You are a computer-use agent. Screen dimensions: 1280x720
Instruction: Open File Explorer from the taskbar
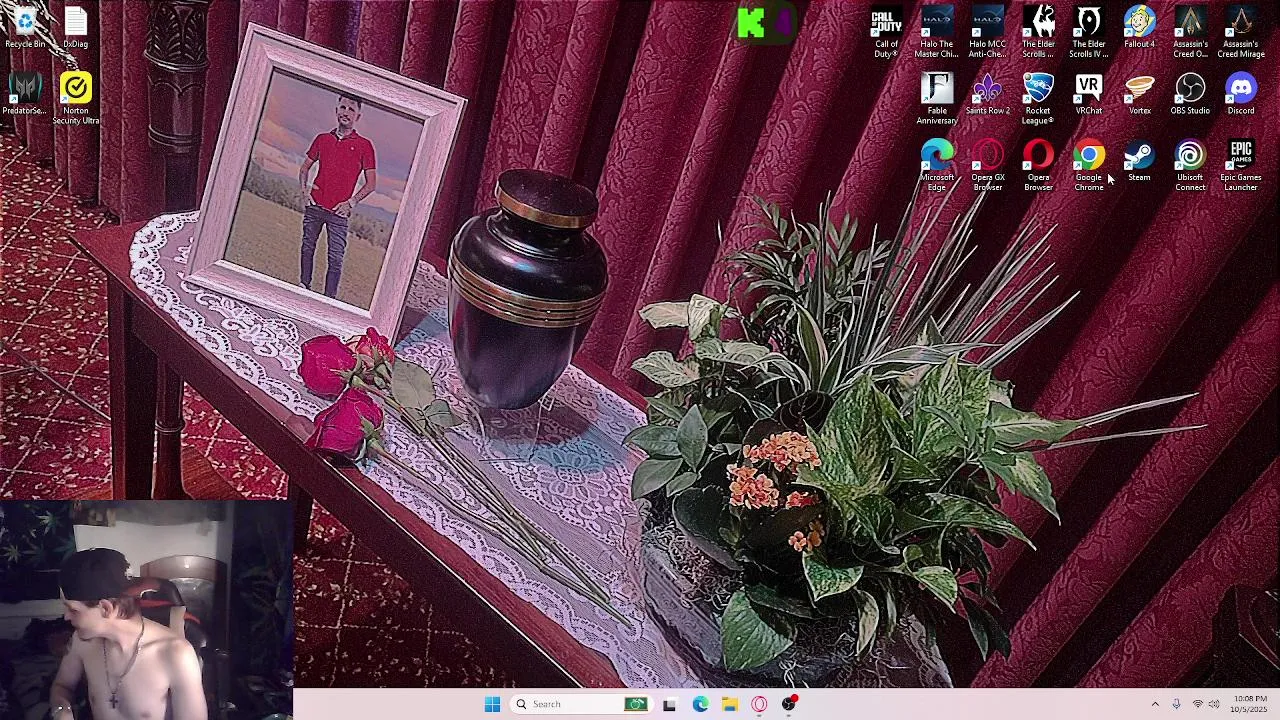pyautogui.click(x=730, y=704)
